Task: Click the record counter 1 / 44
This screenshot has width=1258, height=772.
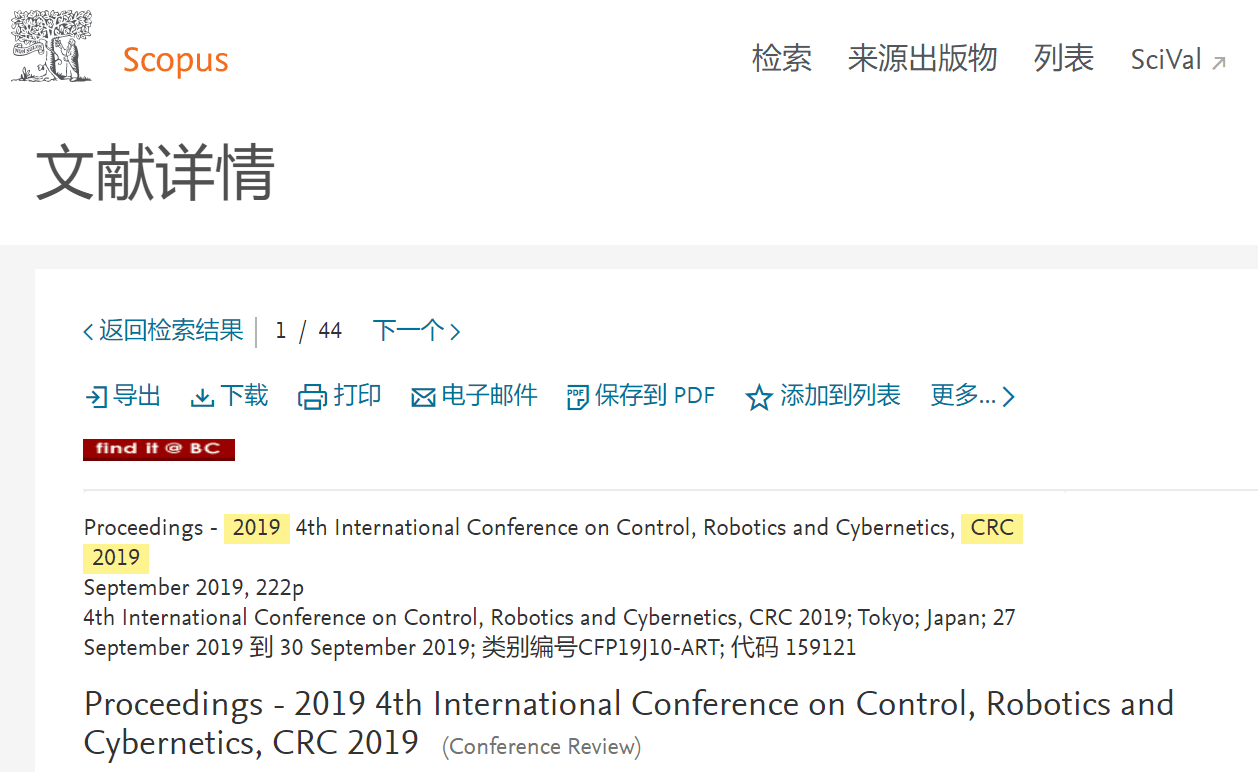Action: pos(309,331)
